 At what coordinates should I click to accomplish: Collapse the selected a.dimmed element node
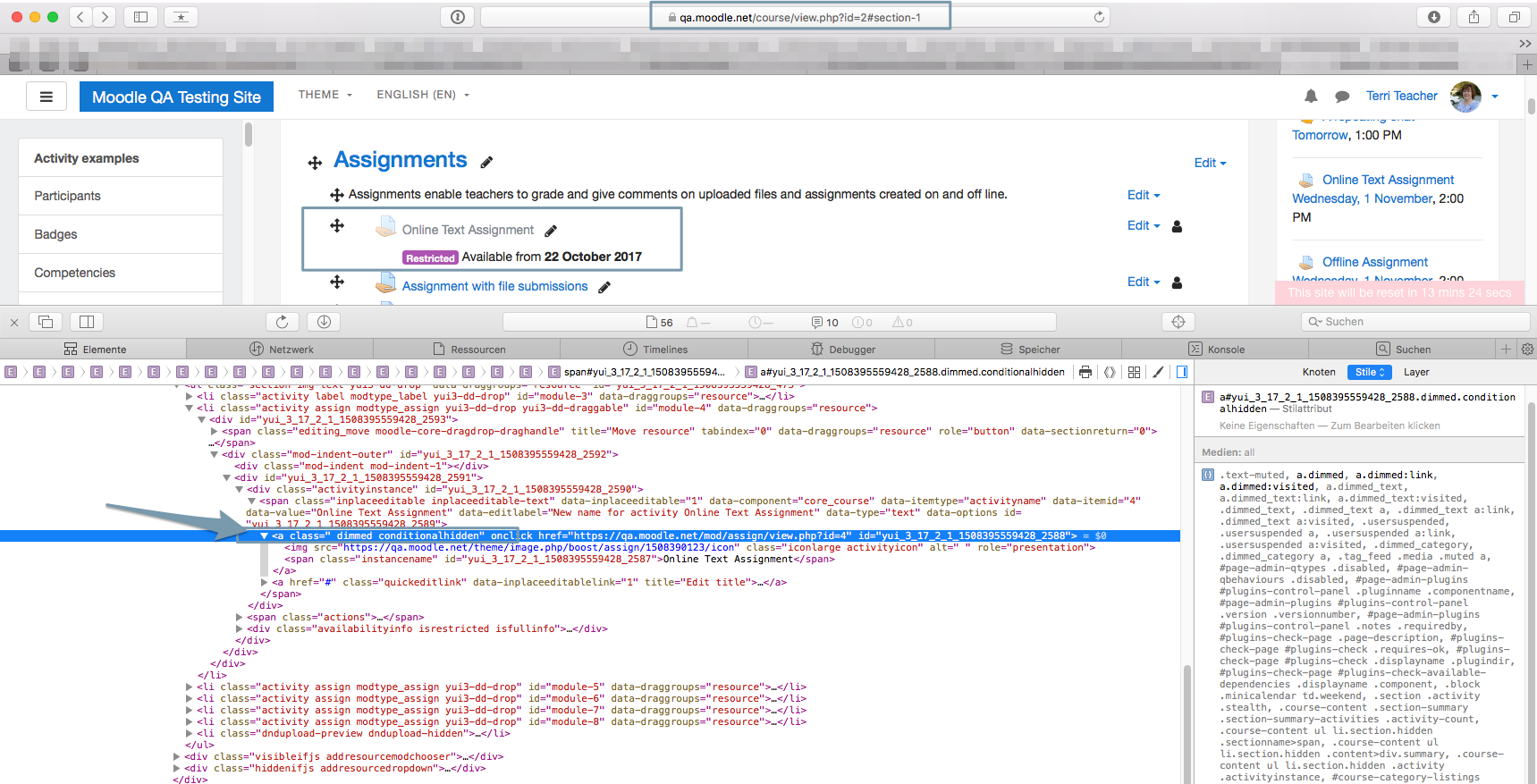[x=265, y=536]
